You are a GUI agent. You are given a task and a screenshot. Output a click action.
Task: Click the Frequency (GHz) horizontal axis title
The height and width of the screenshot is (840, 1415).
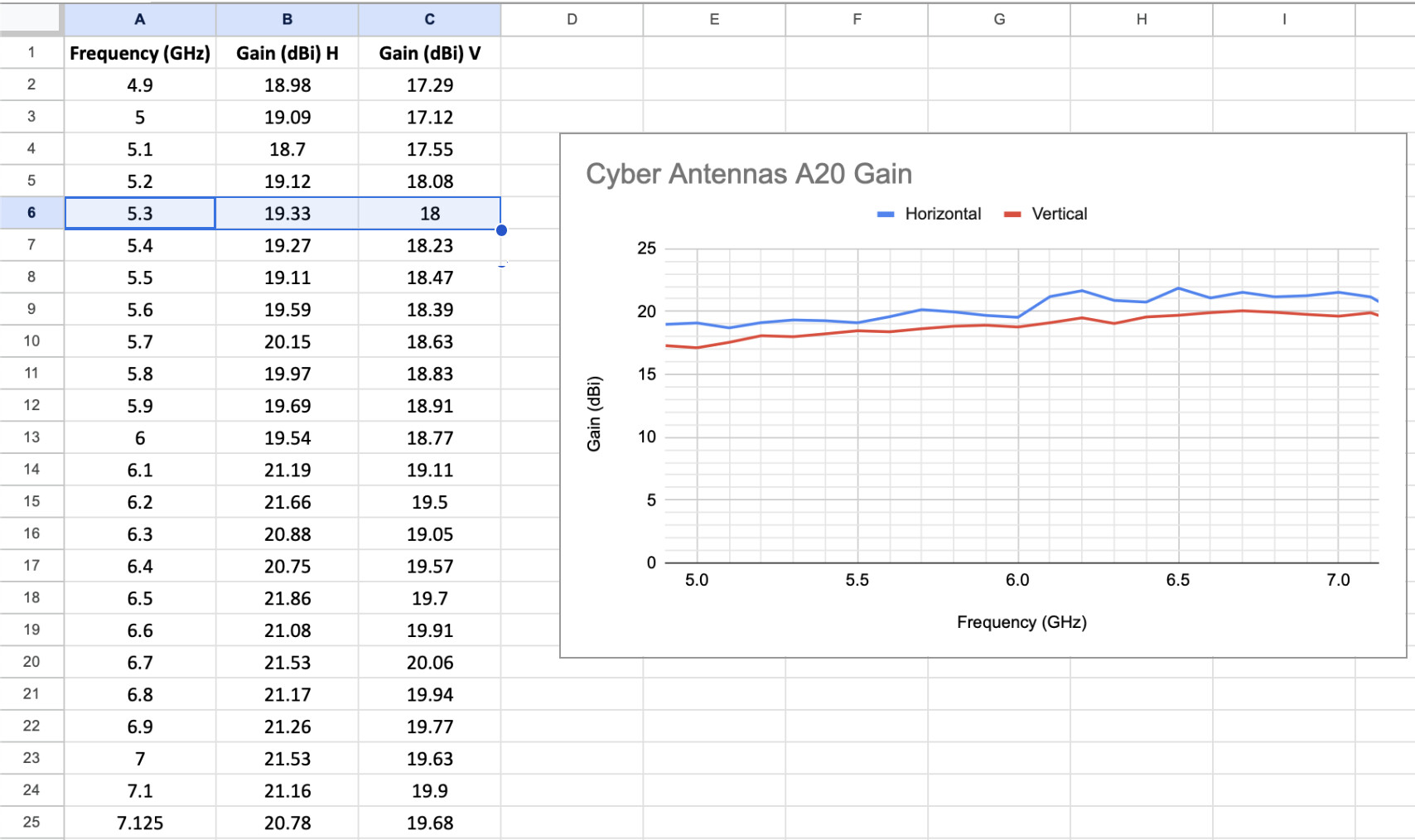pos(1021,622)
